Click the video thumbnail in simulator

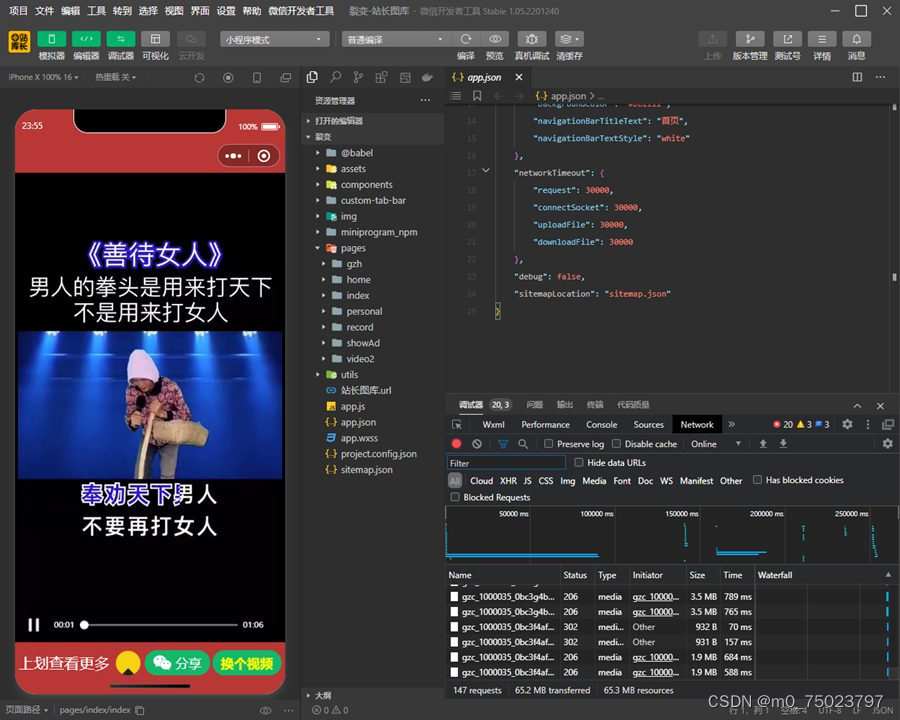(150, 405)
